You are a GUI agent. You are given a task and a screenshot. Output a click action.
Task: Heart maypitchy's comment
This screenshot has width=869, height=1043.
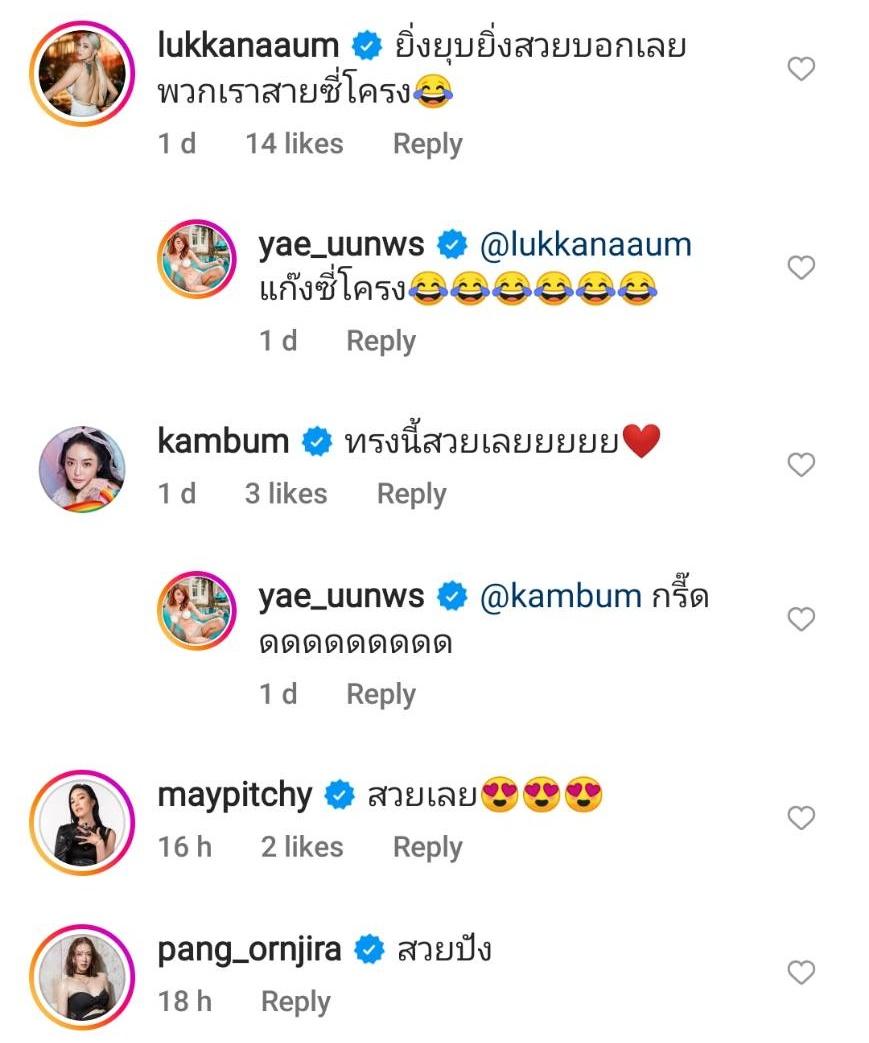[x=802, y=818]
